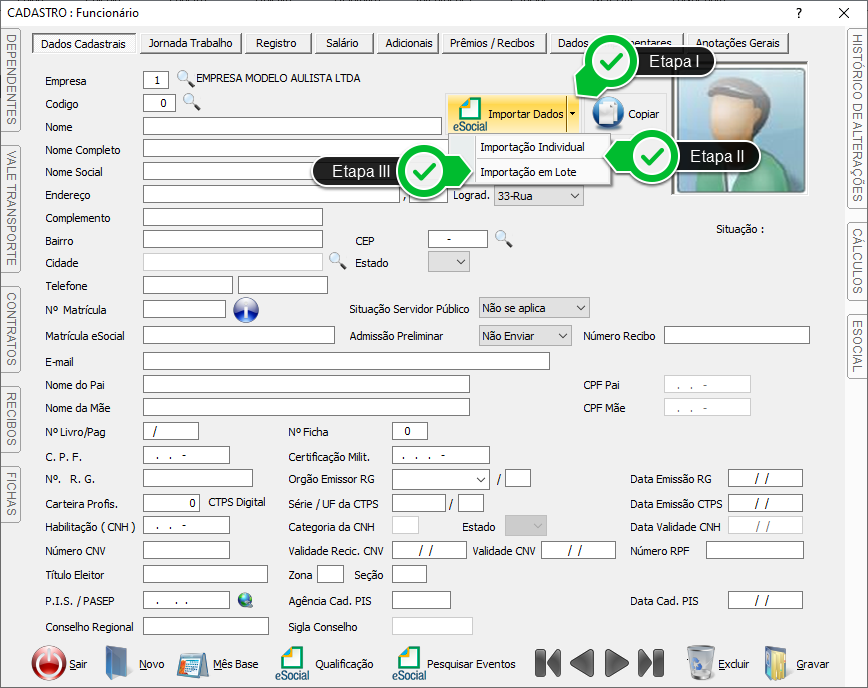The height and width of the screenshot is (688, 868).
Task: Click the Novo icon
Action: [x=118, y=663]
